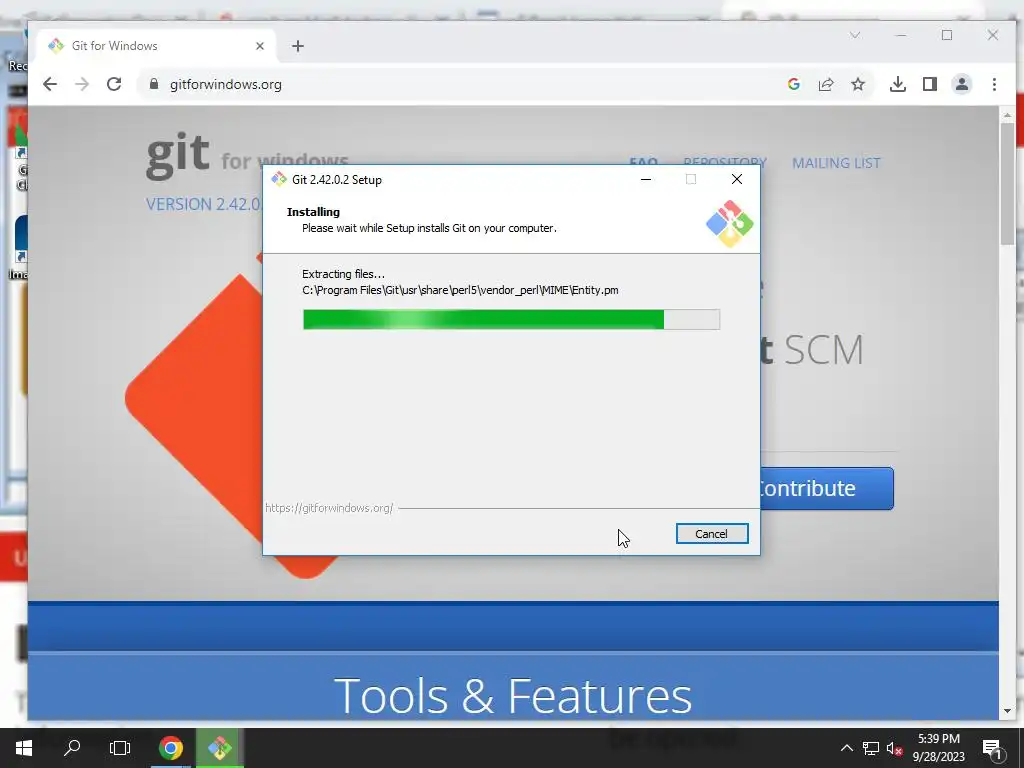Open the notification center icon
1024x768 pixels.
992,748
